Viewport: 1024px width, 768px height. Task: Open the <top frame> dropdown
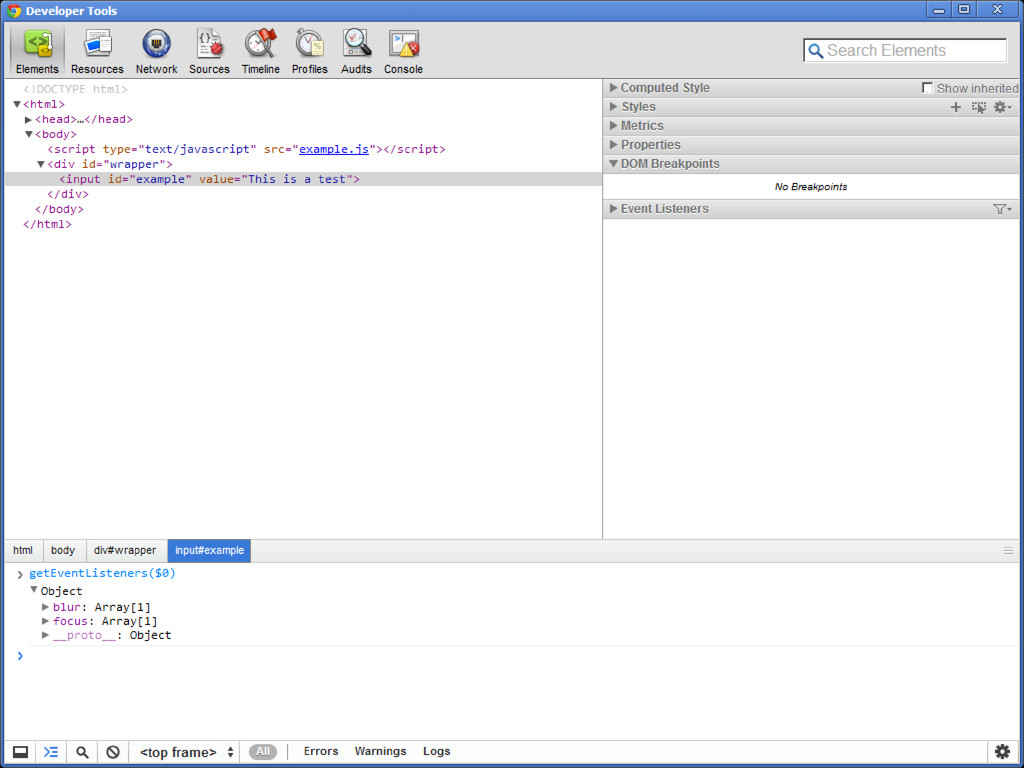pos(186,752)
